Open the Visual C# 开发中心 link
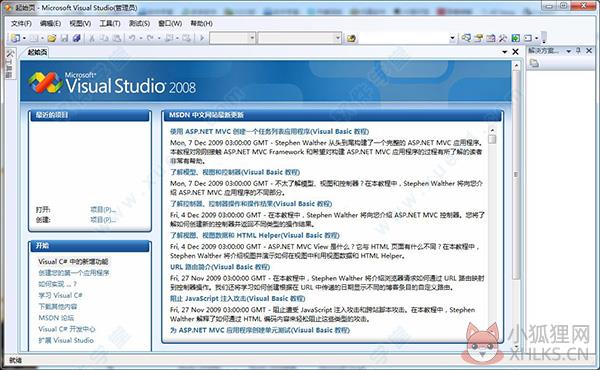The image size is (600, 370). click(67, 329)
